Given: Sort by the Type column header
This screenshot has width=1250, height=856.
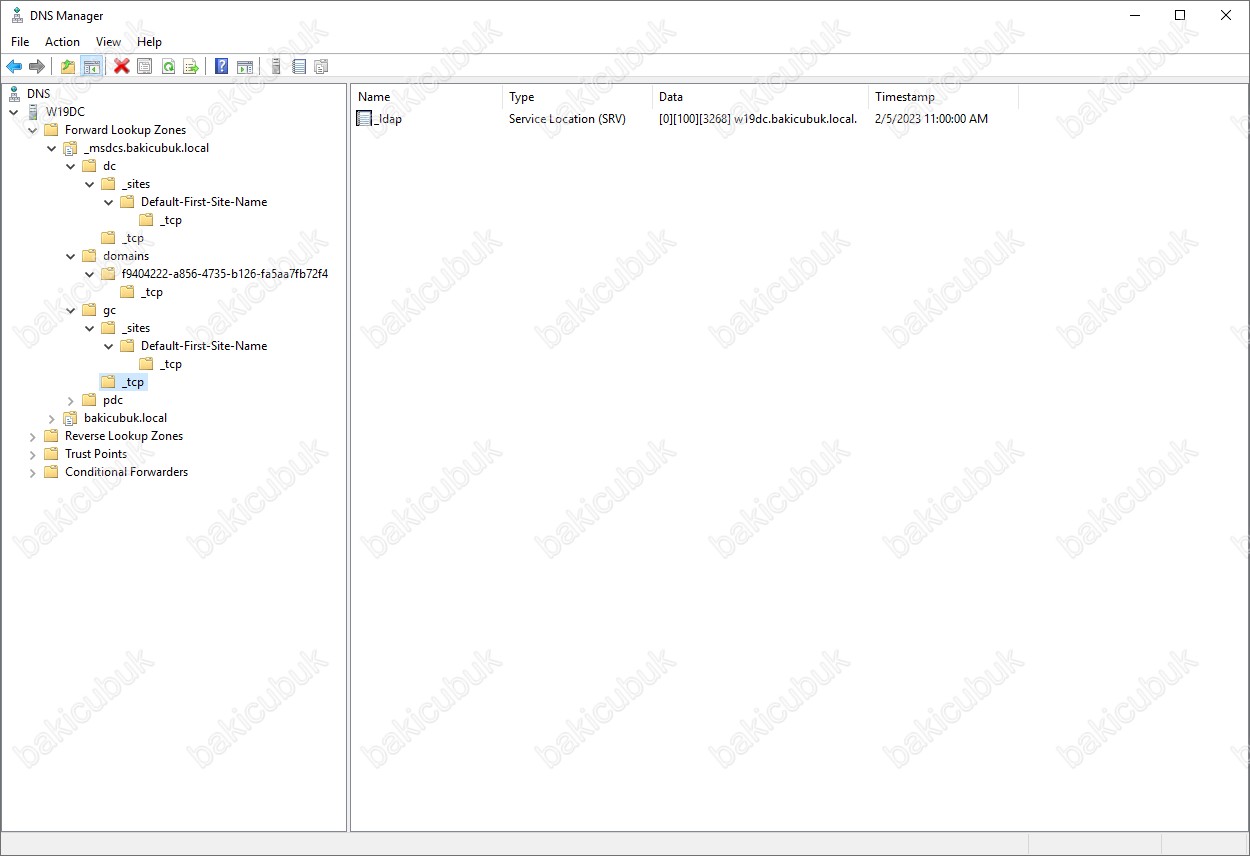Looking at the screenshot, I should pos(577,97).
